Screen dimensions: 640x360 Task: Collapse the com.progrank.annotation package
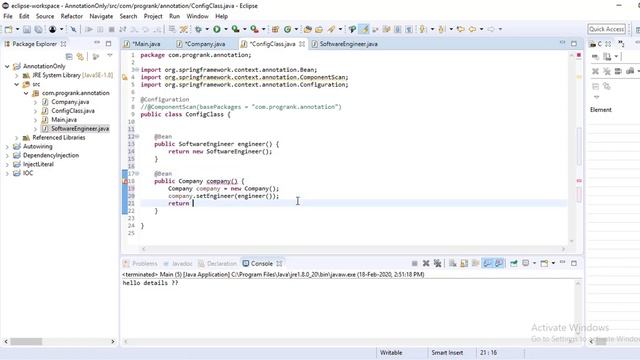[x=26, y=93]
